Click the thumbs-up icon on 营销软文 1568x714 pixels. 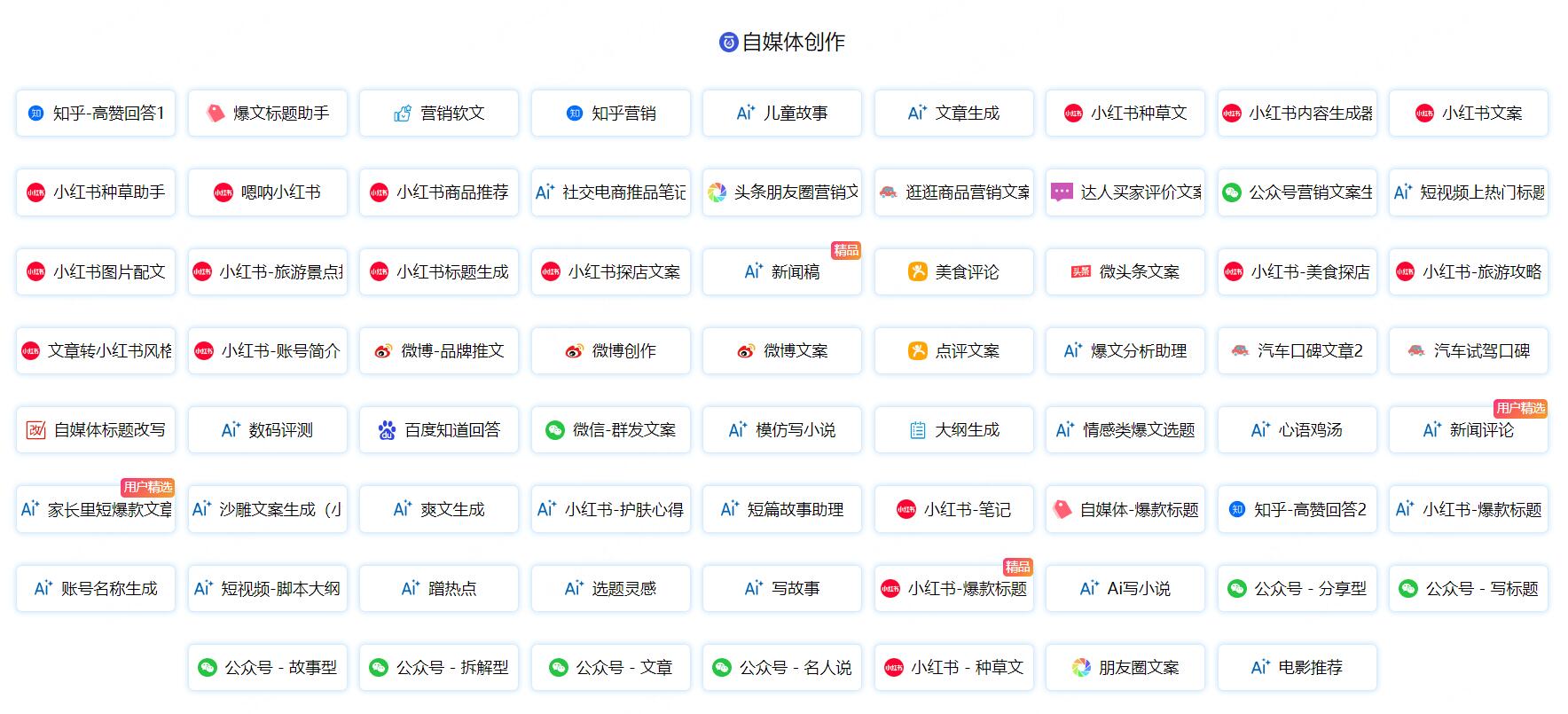coord(403,114)
